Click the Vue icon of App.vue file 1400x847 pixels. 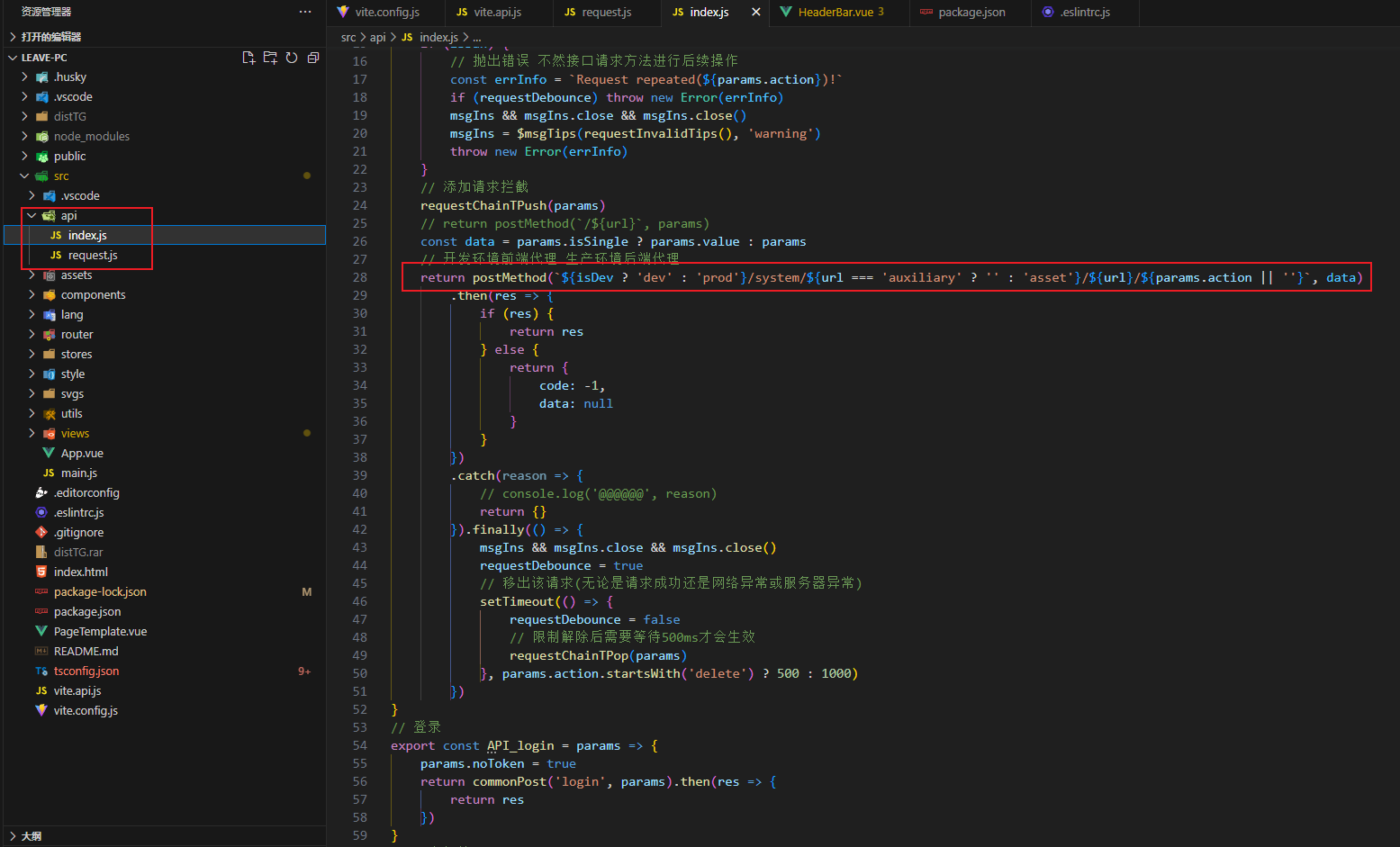coord(49,453)
